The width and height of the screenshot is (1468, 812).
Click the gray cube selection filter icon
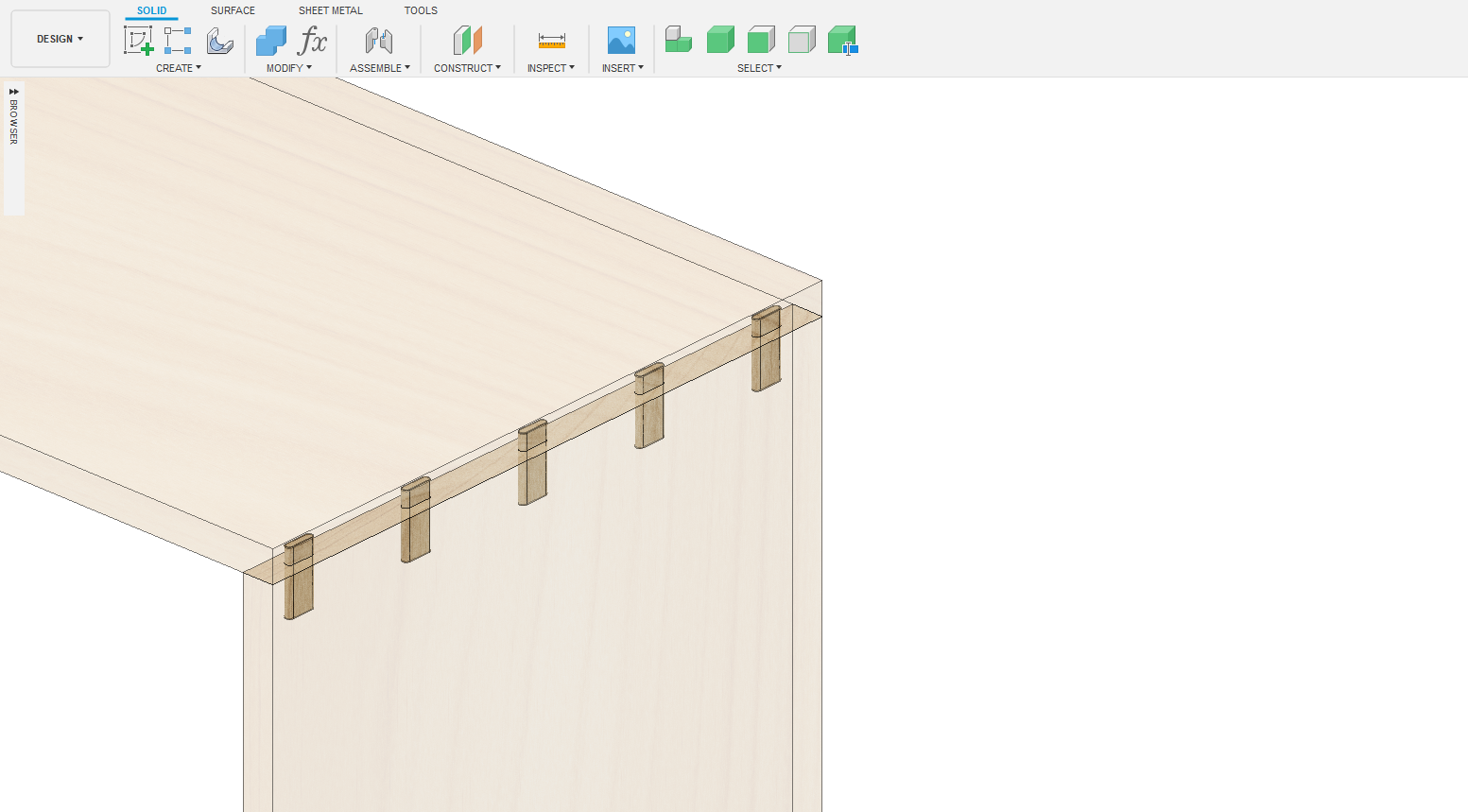[802, 40]
